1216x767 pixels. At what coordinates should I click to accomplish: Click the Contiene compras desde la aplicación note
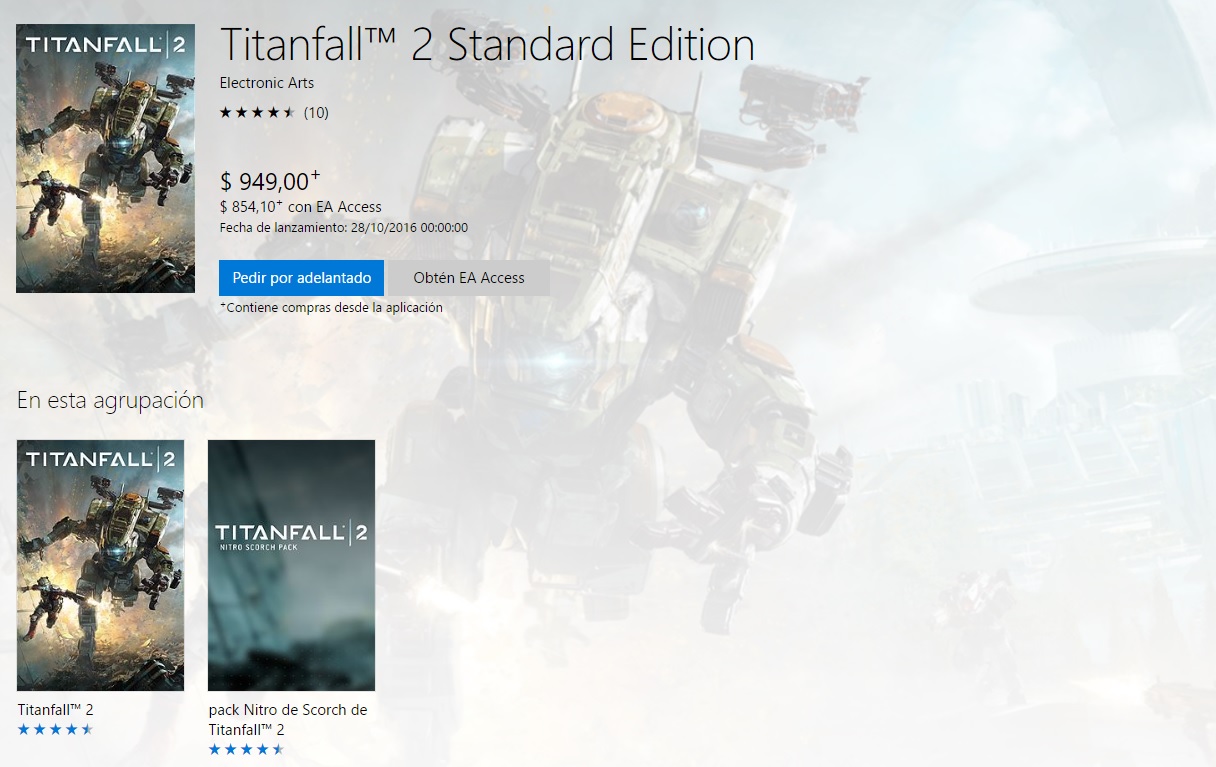point(331,308)
